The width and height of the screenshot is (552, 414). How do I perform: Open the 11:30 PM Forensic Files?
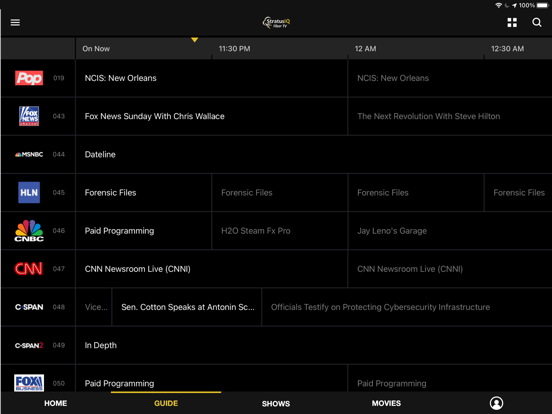point(280,193)
